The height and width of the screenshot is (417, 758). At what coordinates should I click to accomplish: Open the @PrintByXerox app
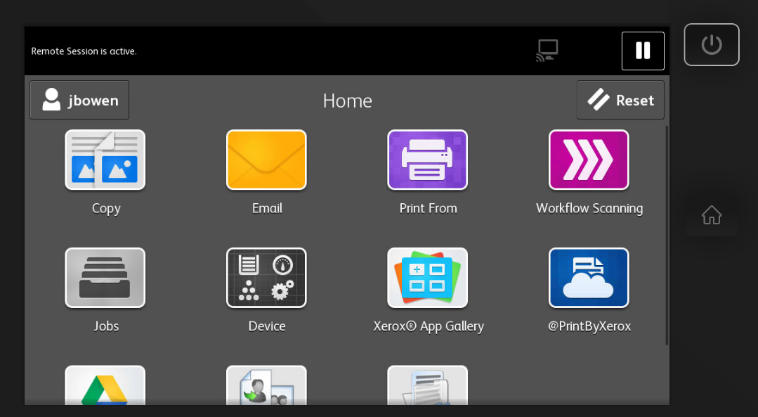coord(589,278)
